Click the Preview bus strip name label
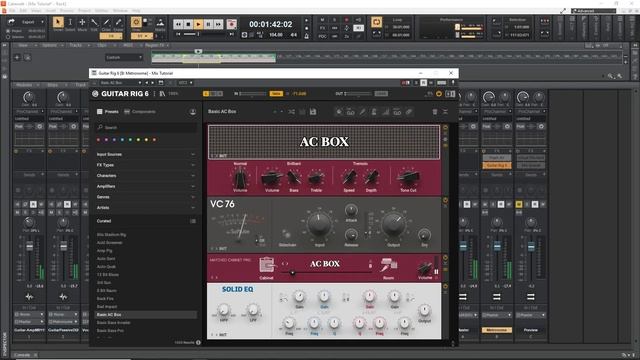 pos(531,330)
